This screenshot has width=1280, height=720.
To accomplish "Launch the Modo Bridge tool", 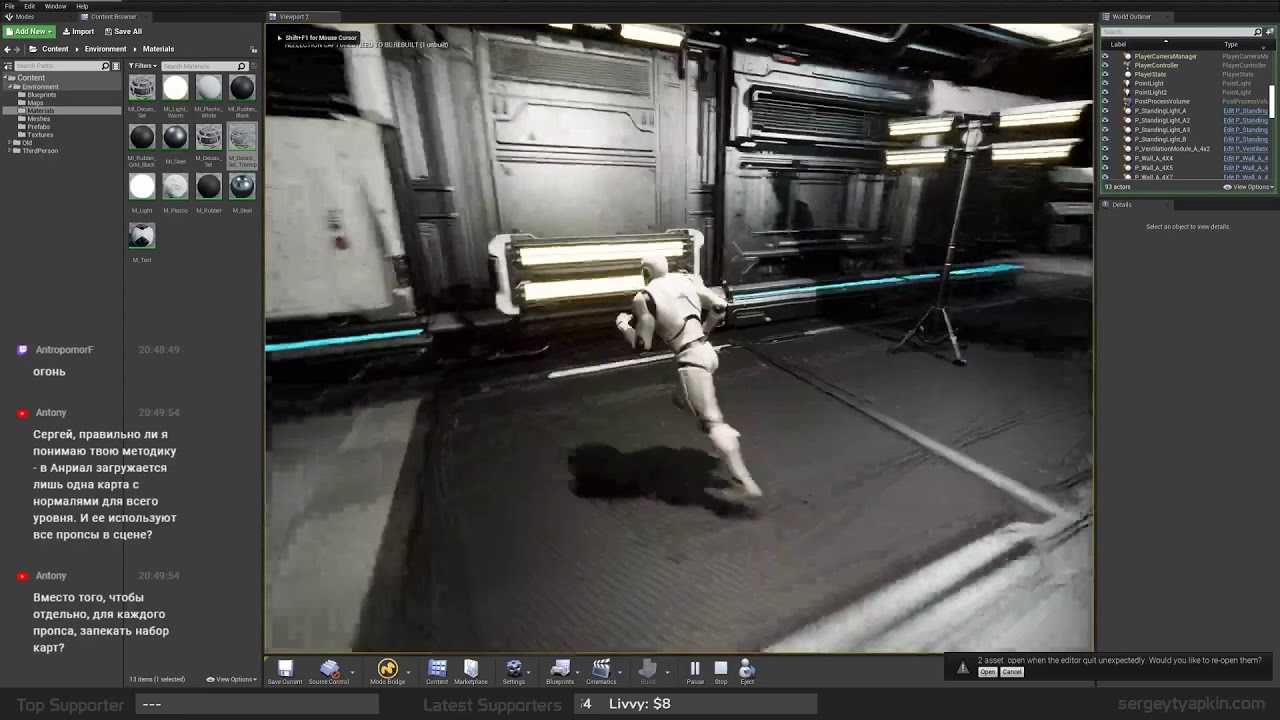I will coord(387,671).
